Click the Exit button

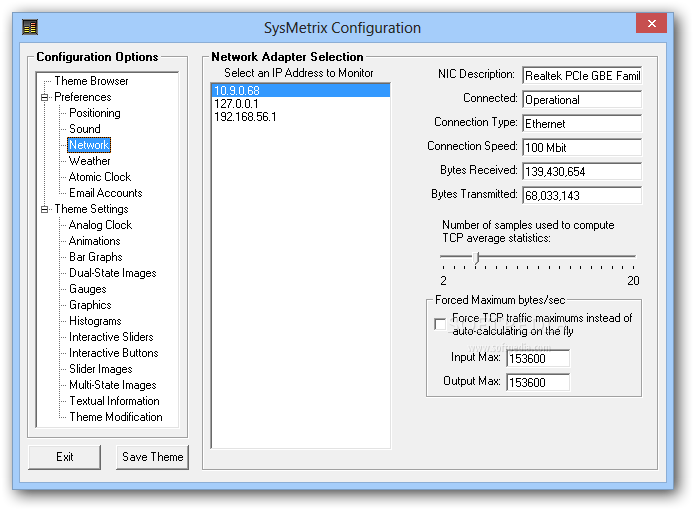tap(65, 457)
